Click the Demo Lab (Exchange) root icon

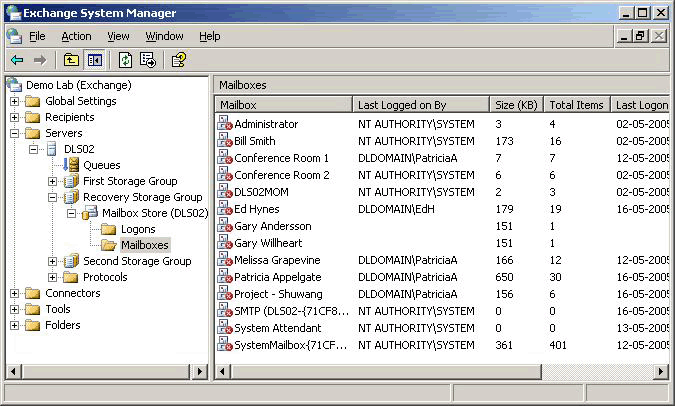pos(14,85)
